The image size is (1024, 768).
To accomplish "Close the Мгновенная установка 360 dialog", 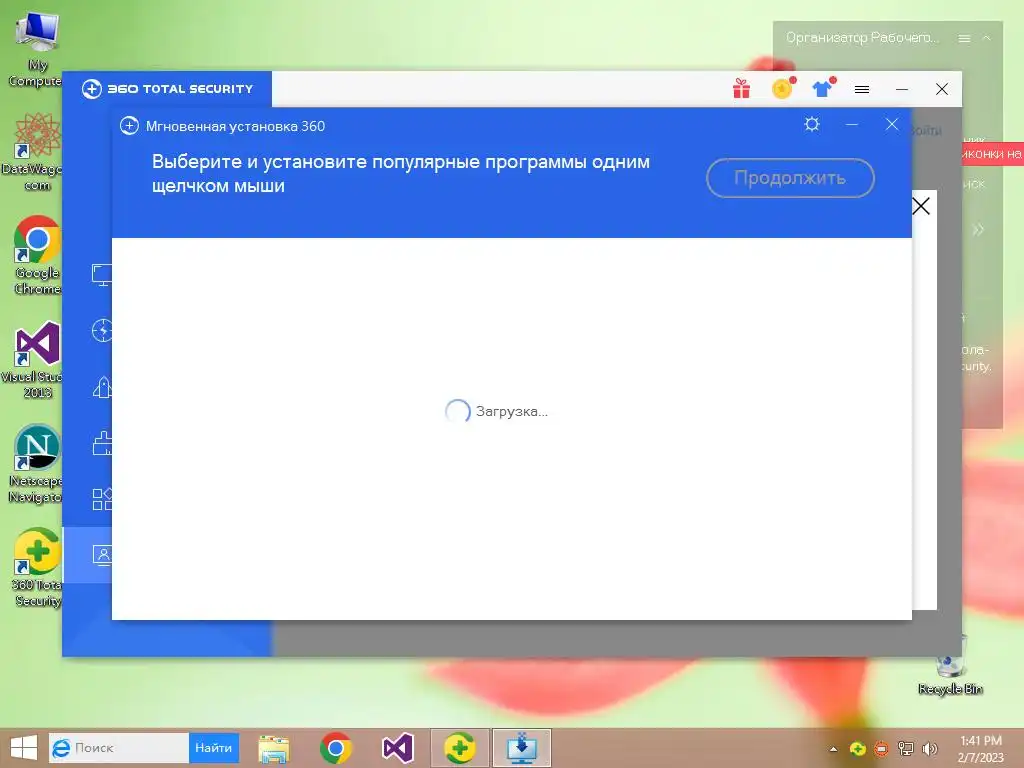I will [891, 124].
